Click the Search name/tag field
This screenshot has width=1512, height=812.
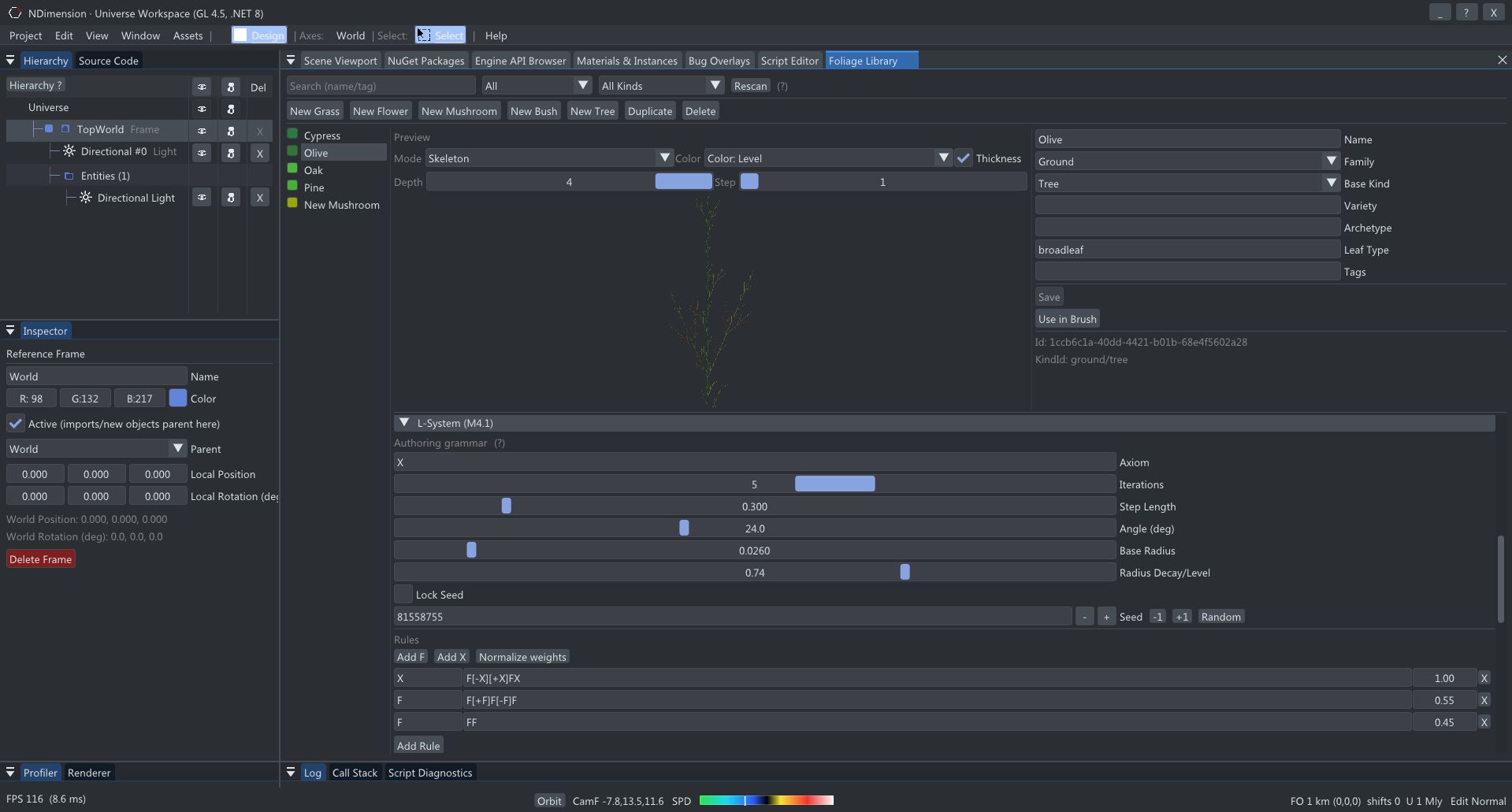pos(379,85)
